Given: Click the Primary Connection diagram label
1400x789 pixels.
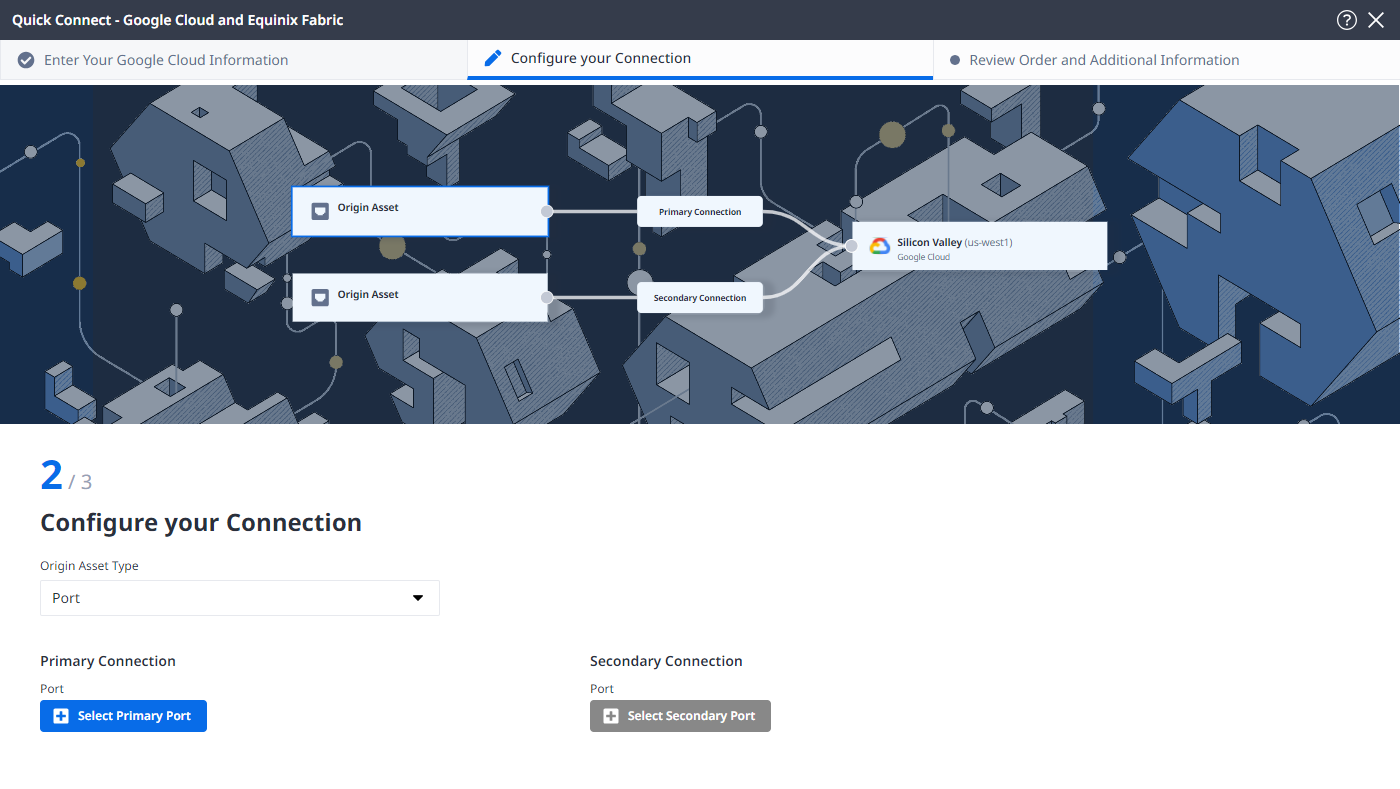Looking at the screenshot, I should [700, 212].
